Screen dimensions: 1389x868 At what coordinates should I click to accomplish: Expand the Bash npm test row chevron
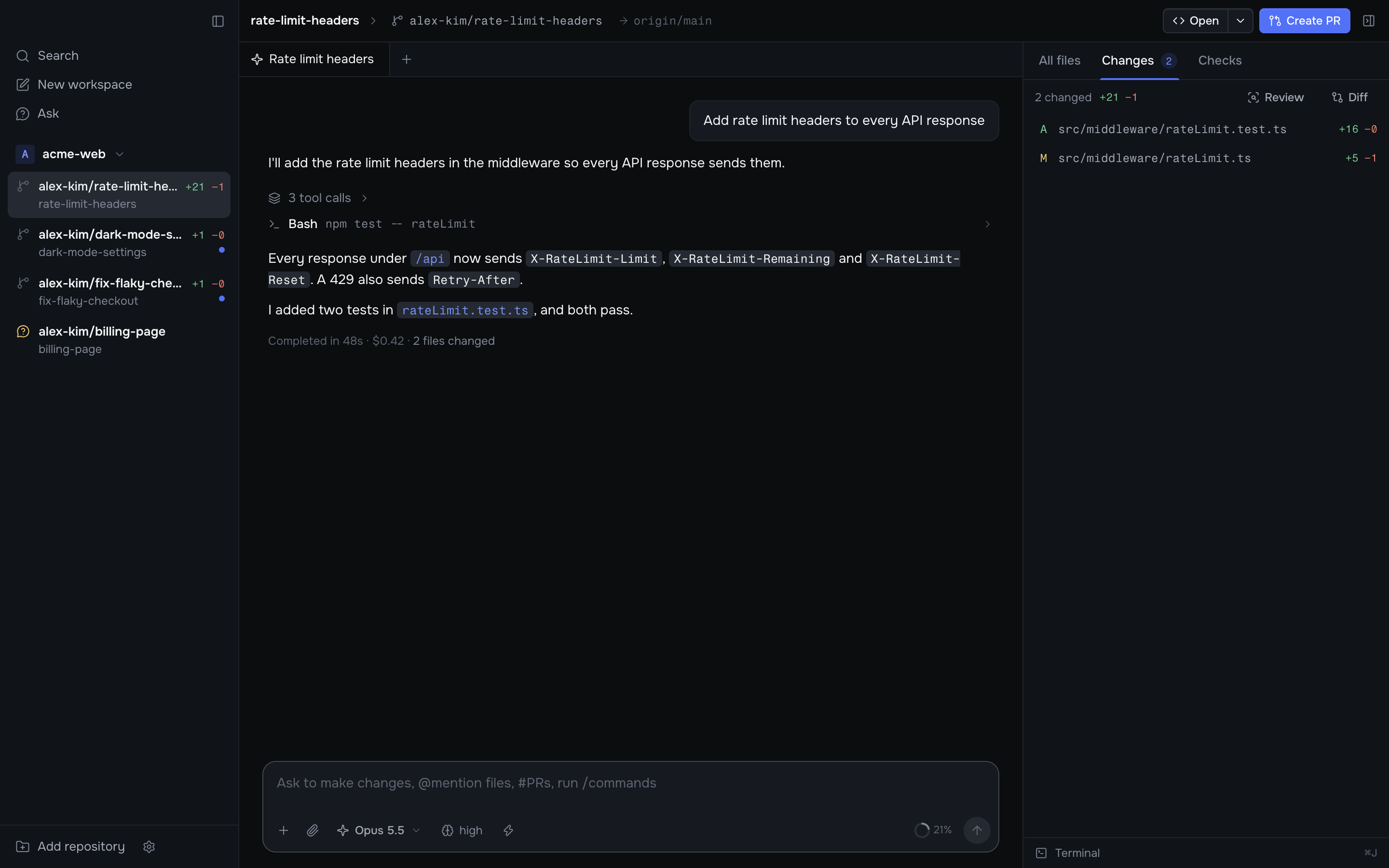tap(987, 224)
